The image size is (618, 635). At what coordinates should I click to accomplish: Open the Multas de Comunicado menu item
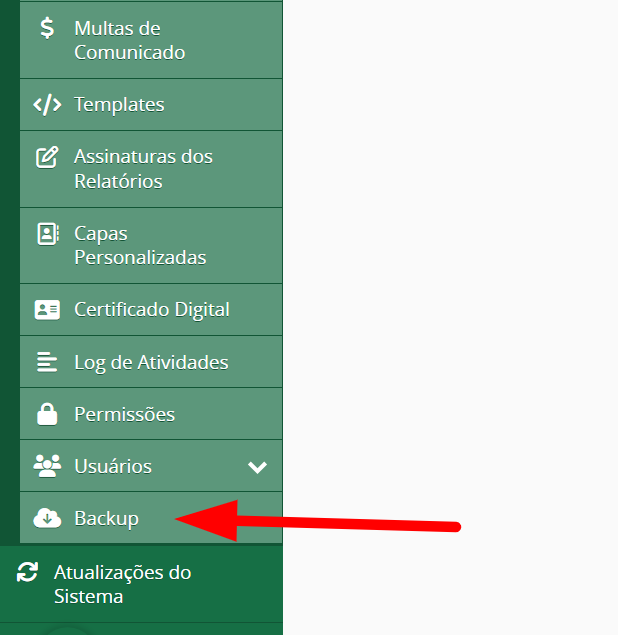[129, 40]
